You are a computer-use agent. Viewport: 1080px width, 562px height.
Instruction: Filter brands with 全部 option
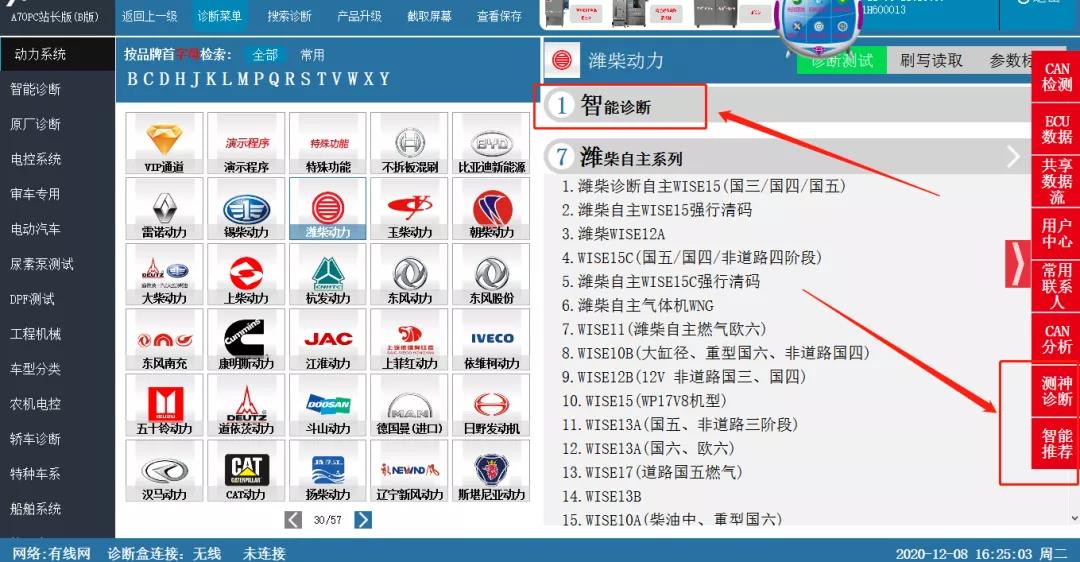tap(265, 55)
